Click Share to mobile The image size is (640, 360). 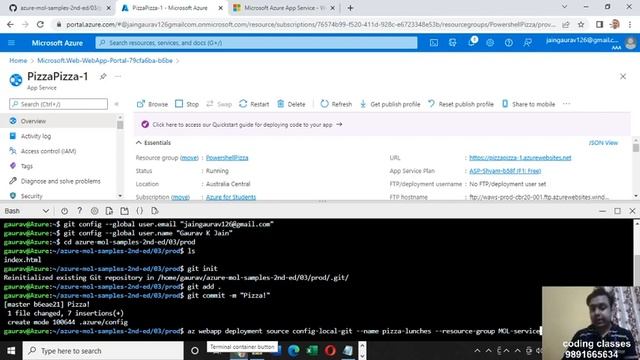coord(528,104)
